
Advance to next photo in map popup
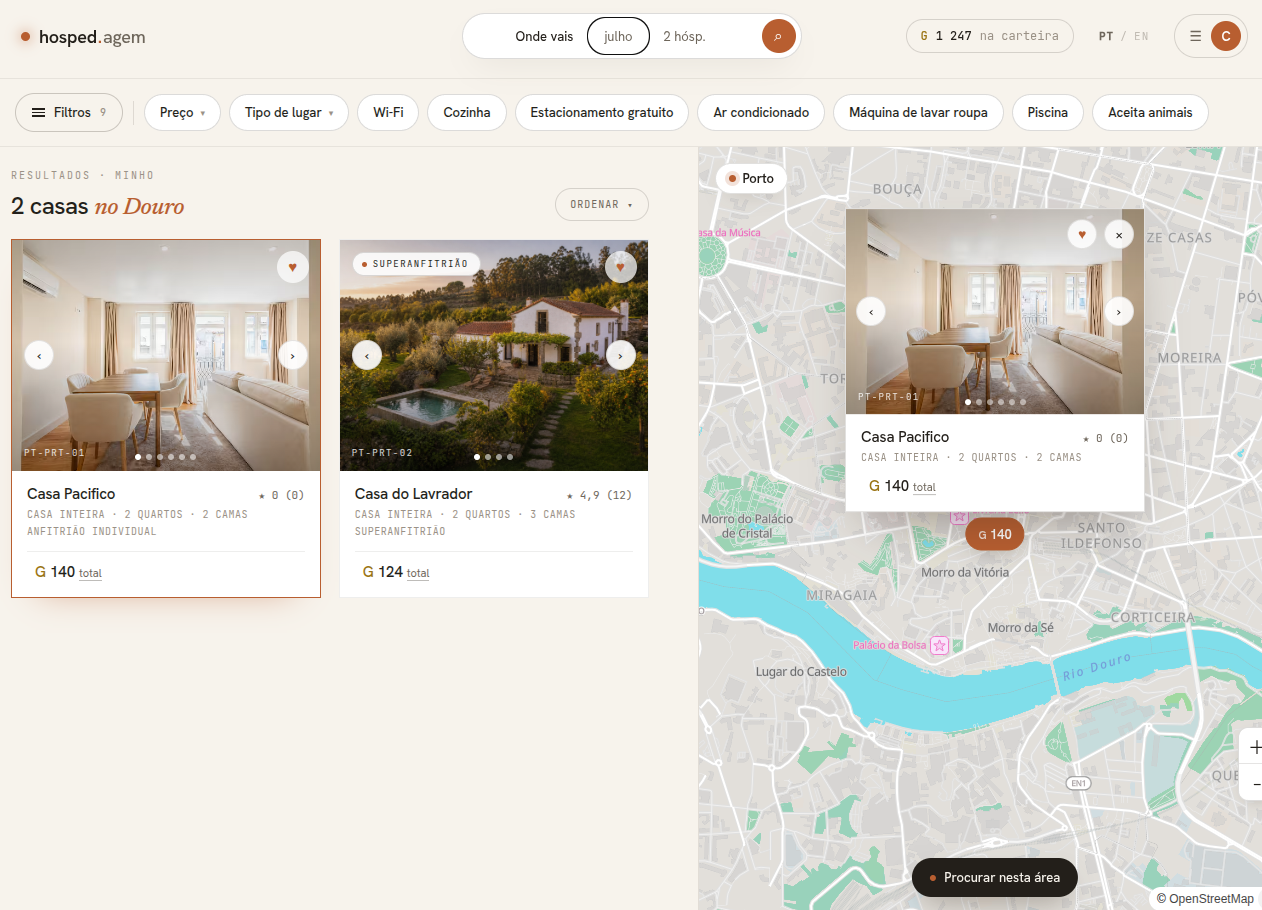[x=1119, y=312]
